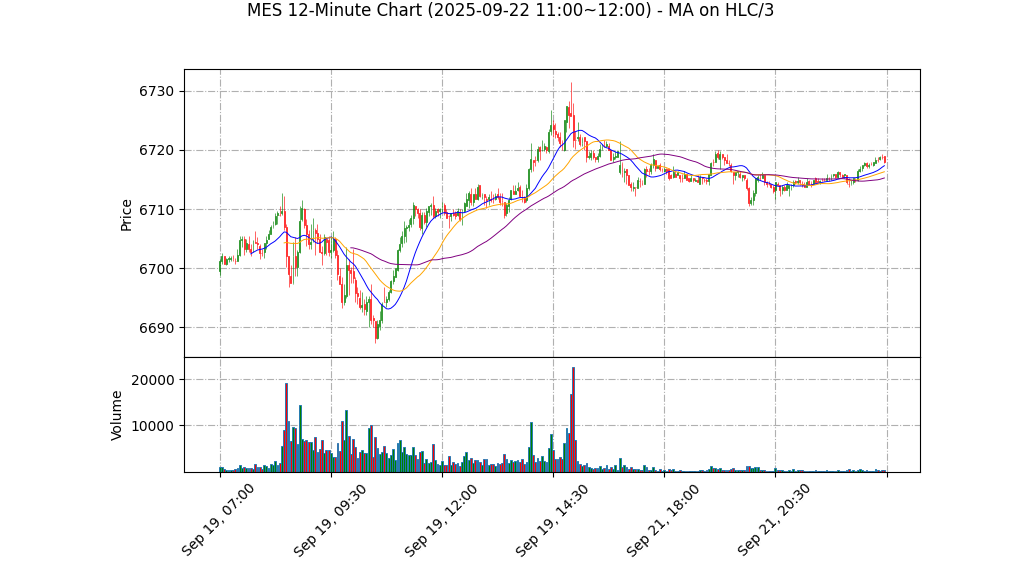
Task: Click the Sep 19, 14:30 time label
Action: tap(551, 520)
